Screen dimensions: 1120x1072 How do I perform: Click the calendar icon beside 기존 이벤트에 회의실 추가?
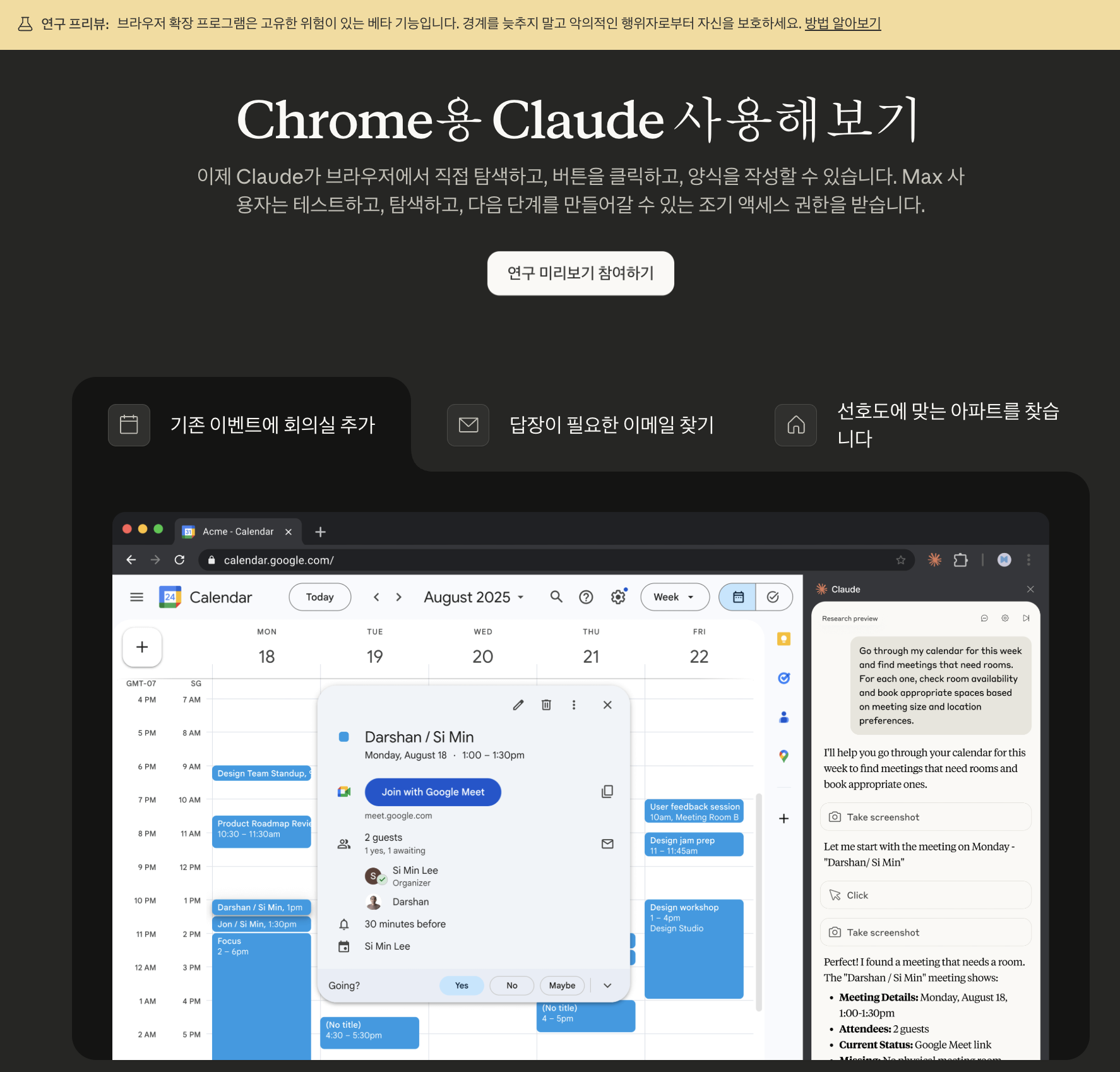[129, 425]
